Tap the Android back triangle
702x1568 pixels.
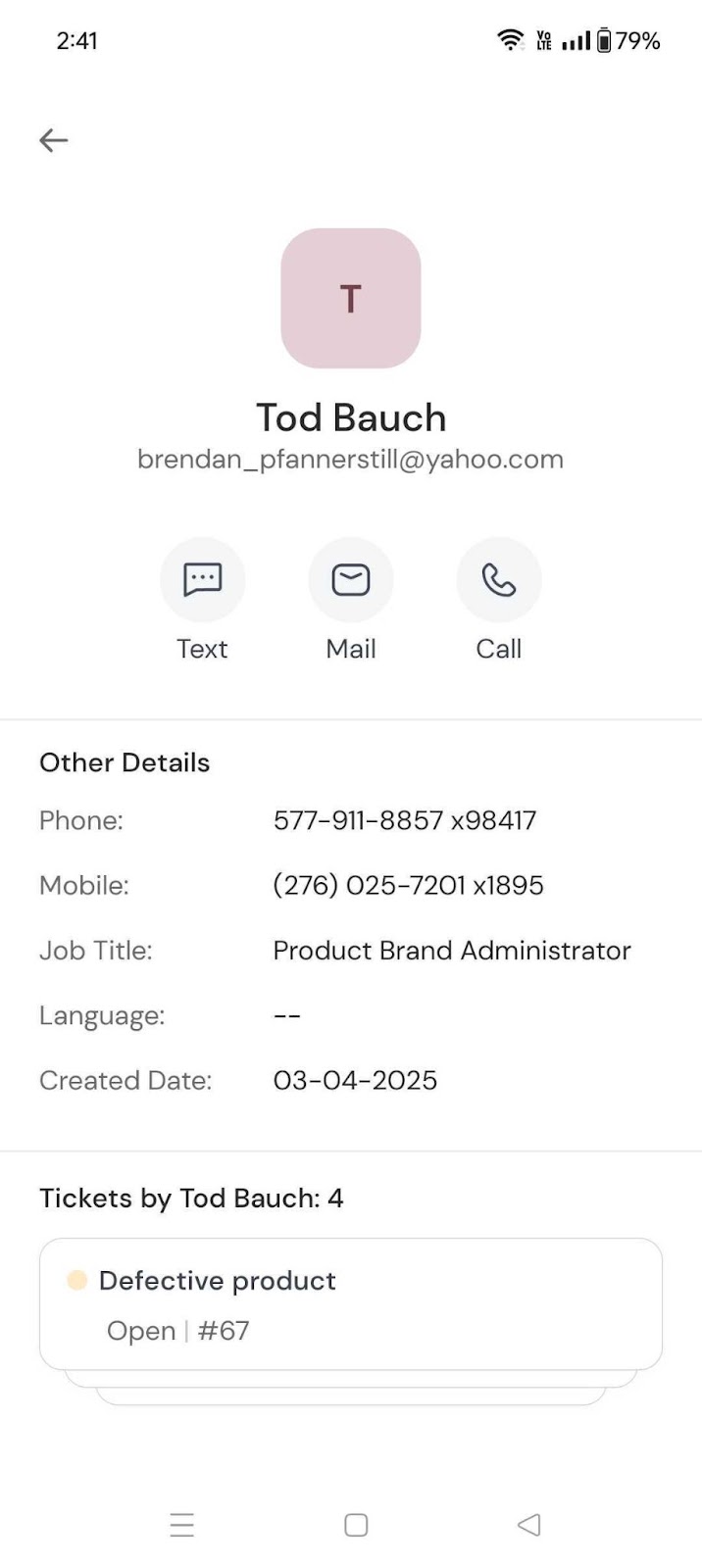(x=528, y=1525)
